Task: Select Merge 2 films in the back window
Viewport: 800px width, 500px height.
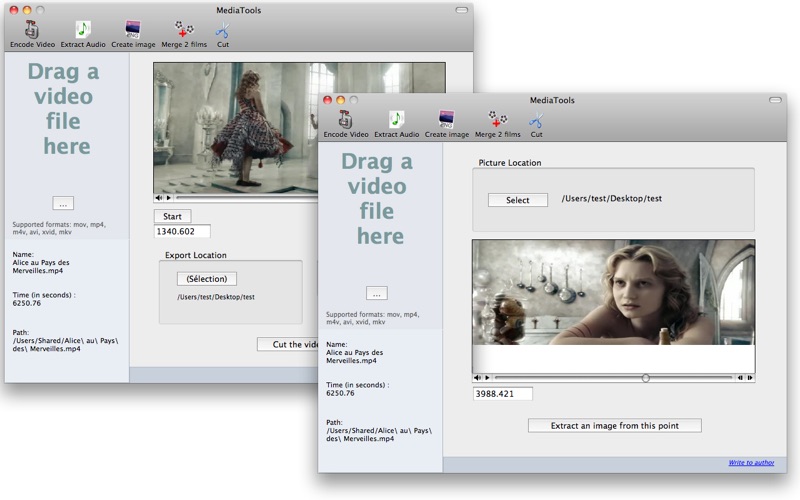Action: click(x=184, y=34)
